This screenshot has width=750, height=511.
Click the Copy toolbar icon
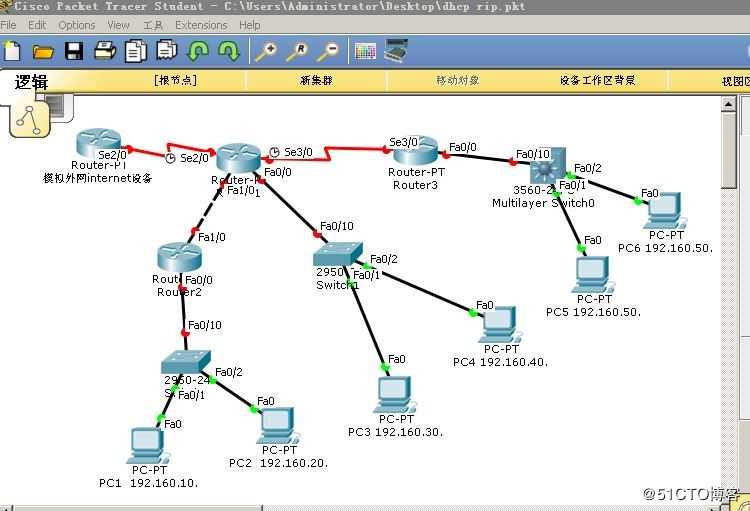coord(135,51)
